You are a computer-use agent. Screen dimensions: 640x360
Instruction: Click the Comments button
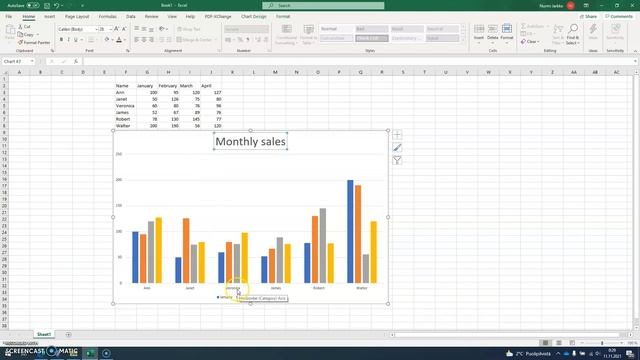point(618,17)
